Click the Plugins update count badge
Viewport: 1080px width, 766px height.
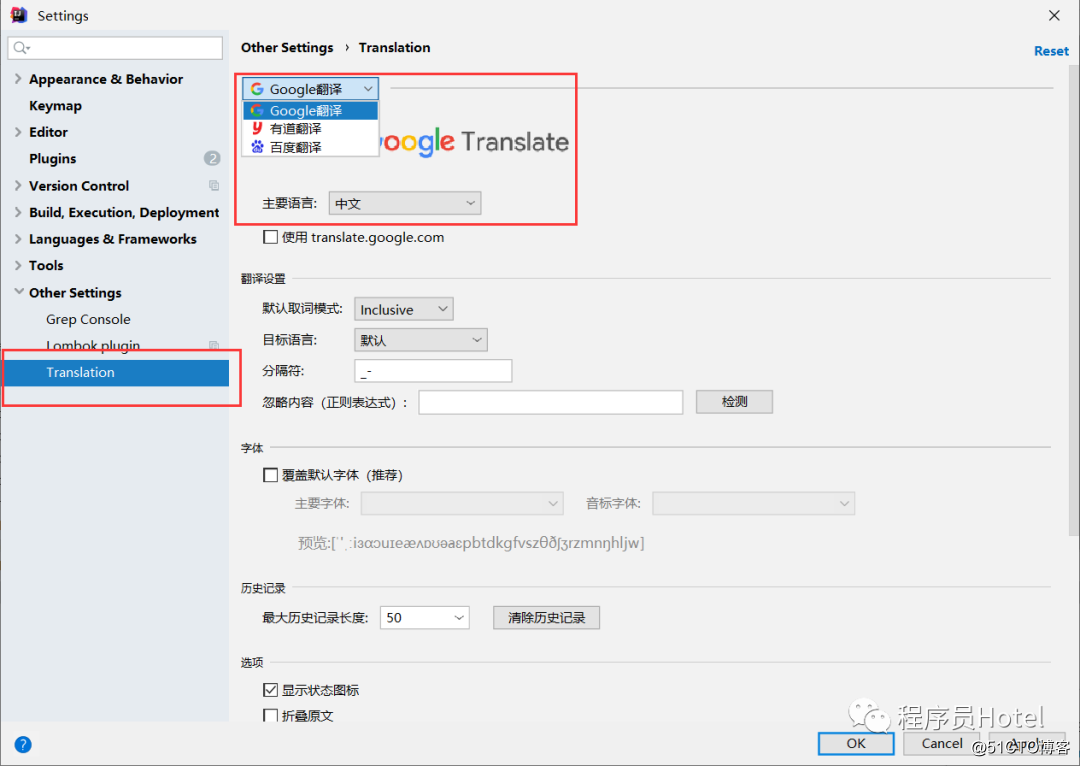[x=212, y=158]
